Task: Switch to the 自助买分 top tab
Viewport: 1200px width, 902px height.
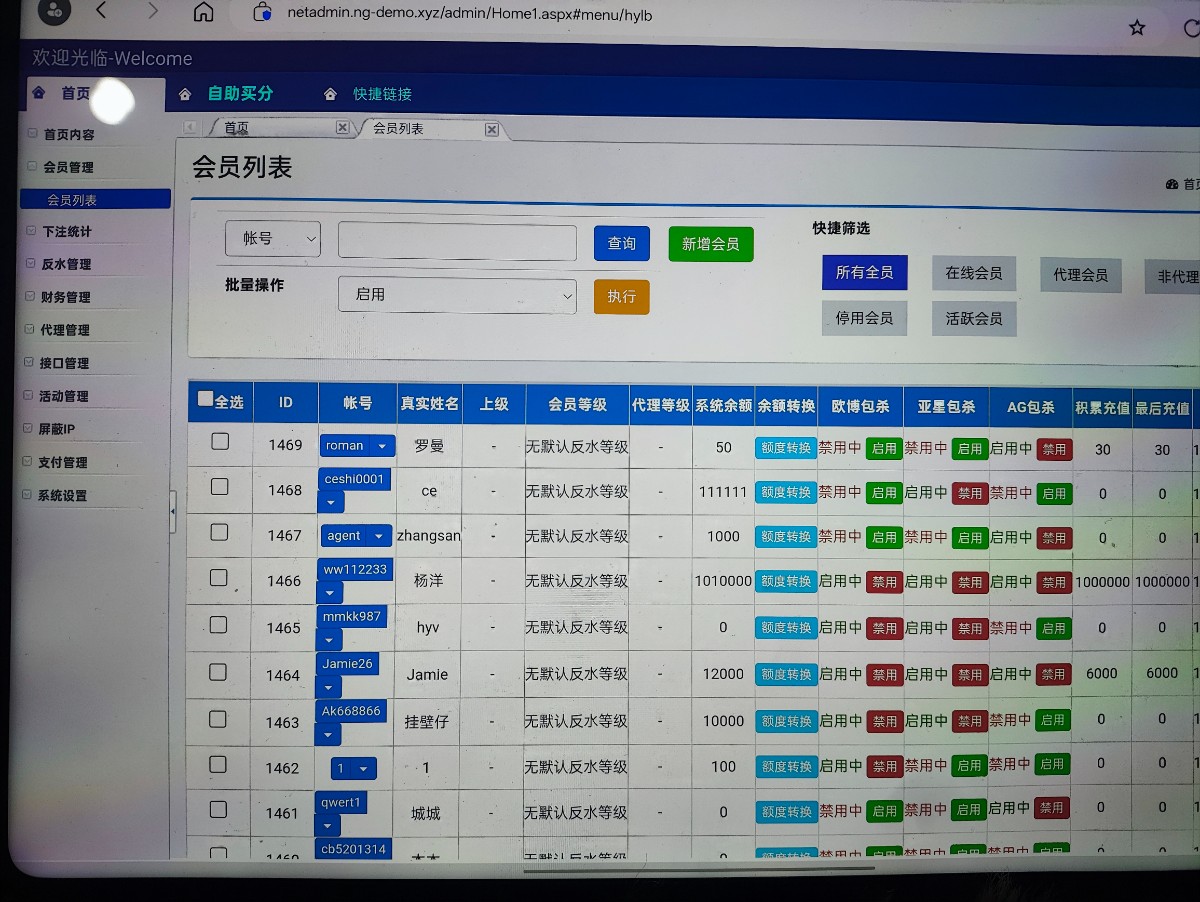Action: tap(240, 94)
